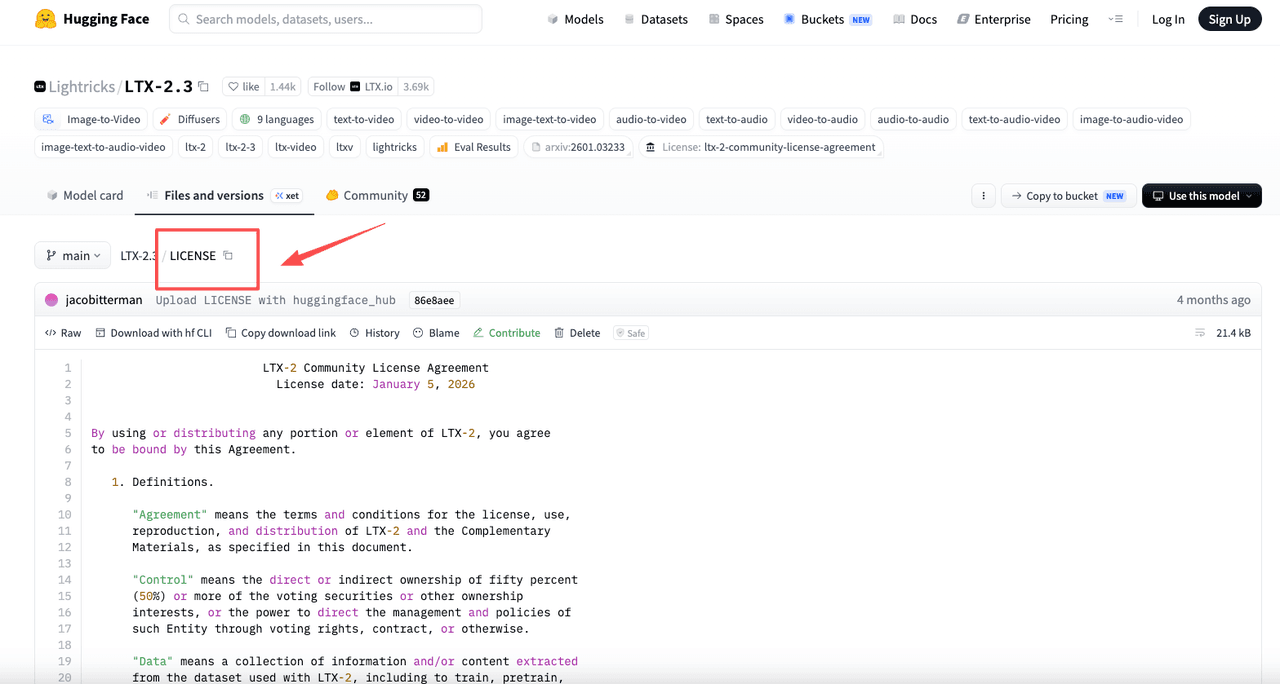This screenshot has width=1280, height=684.
Task: Select the text-to-video tag
Action: [364, 119]
